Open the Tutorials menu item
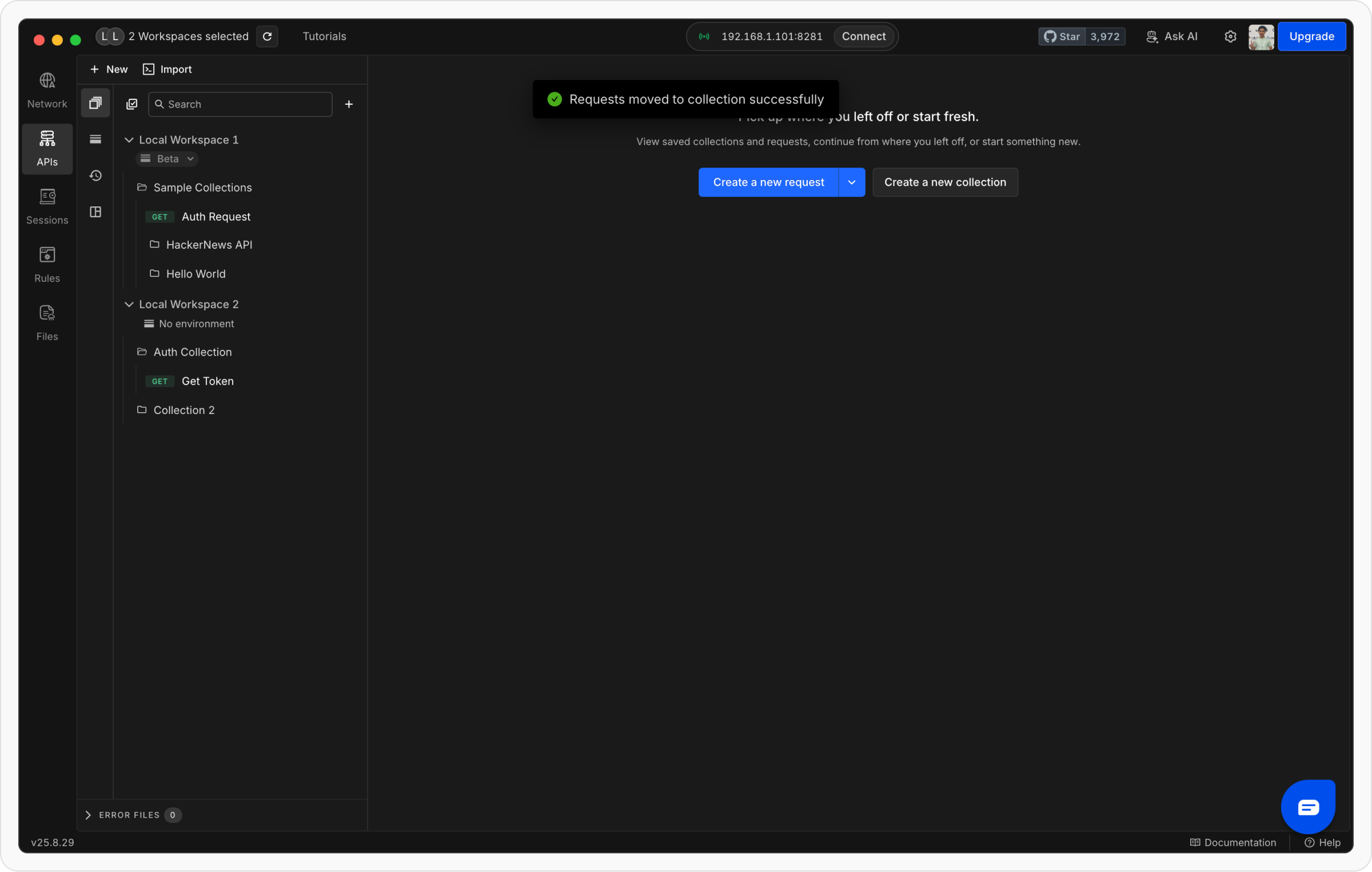 tap(324, 36)
